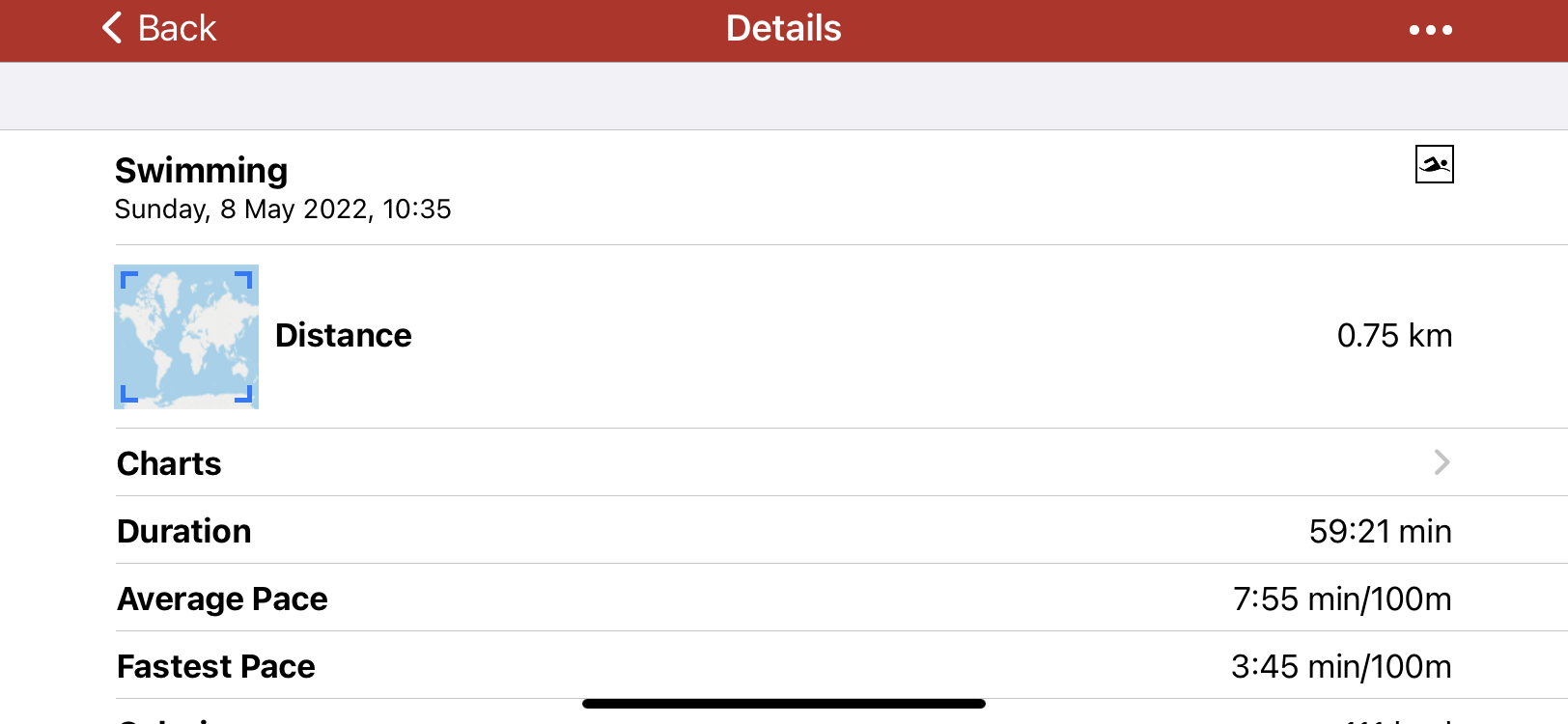Tap the Details header title
Screen dimensions: 1568x724
point(783,28)
